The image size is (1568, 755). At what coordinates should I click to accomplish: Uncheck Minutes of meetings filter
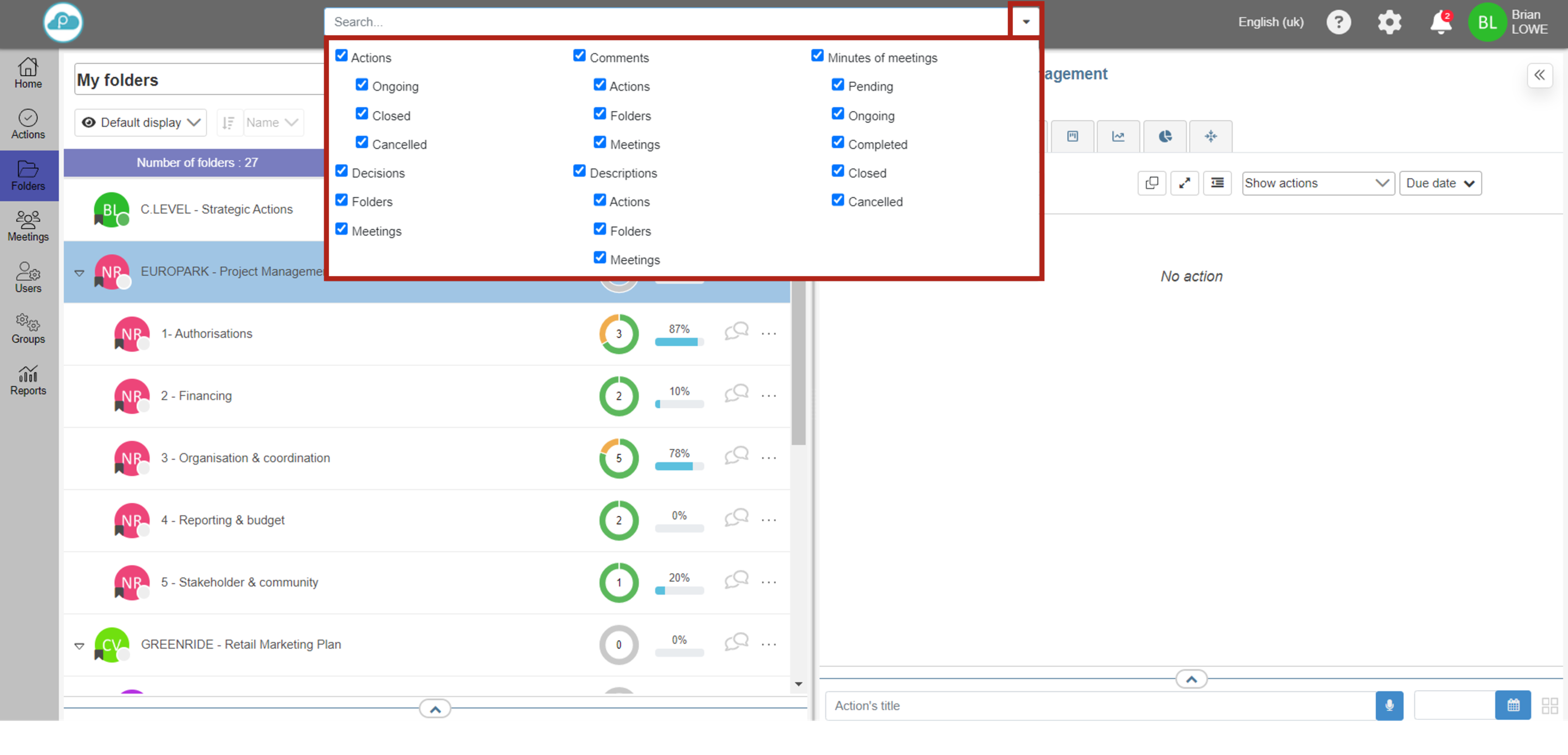817,56
